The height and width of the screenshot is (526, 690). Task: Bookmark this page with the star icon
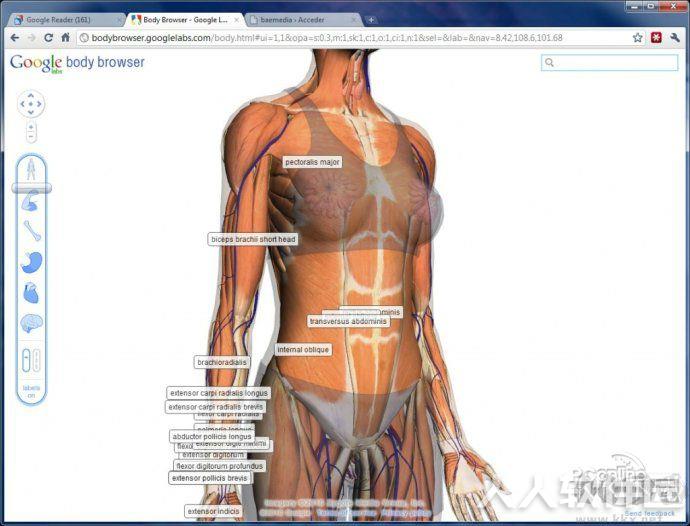[637, 38]
